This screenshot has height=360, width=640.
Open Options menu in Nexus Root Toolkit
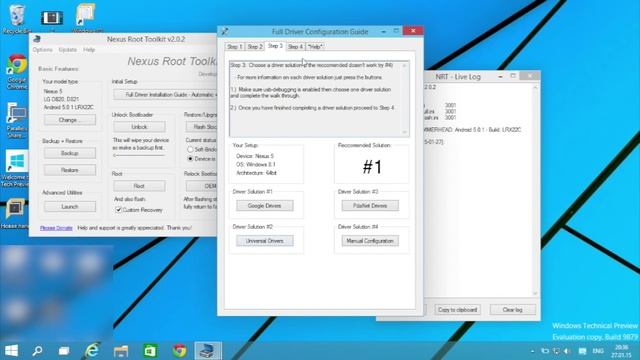click(42, 50)
